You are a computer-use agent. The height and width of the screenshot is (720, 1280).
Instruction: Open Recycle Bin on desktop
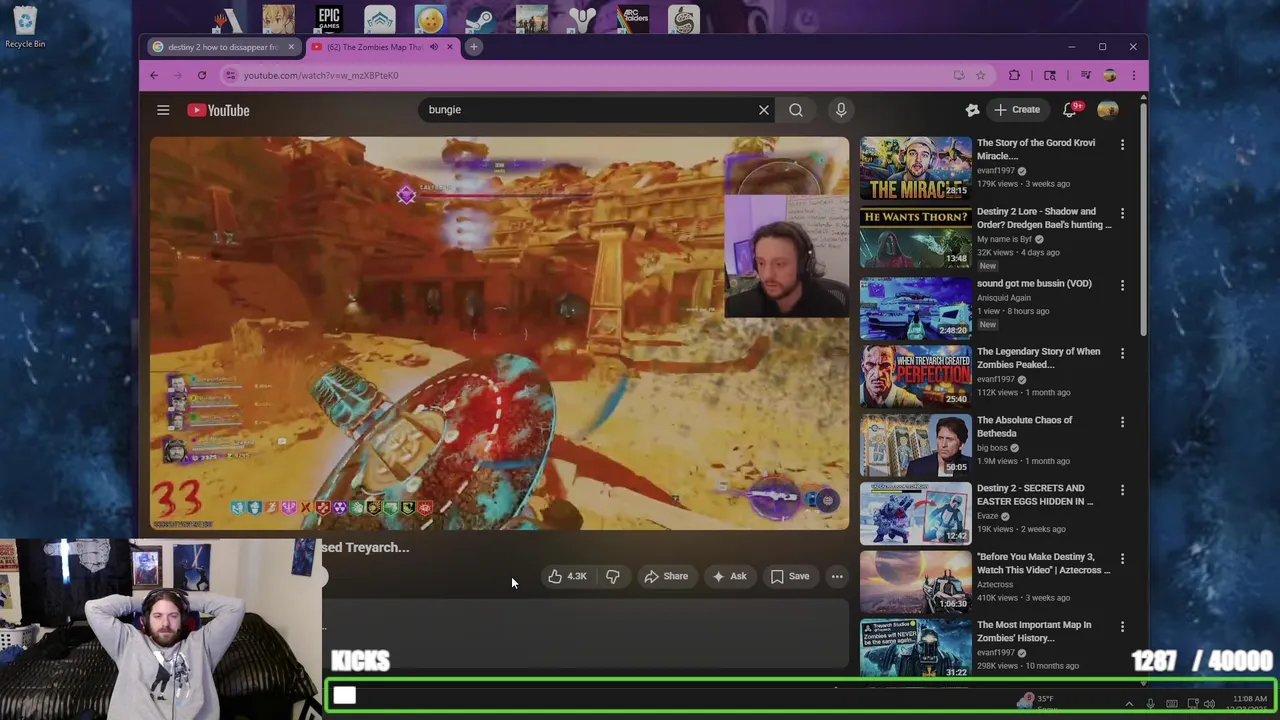point(25,26)
